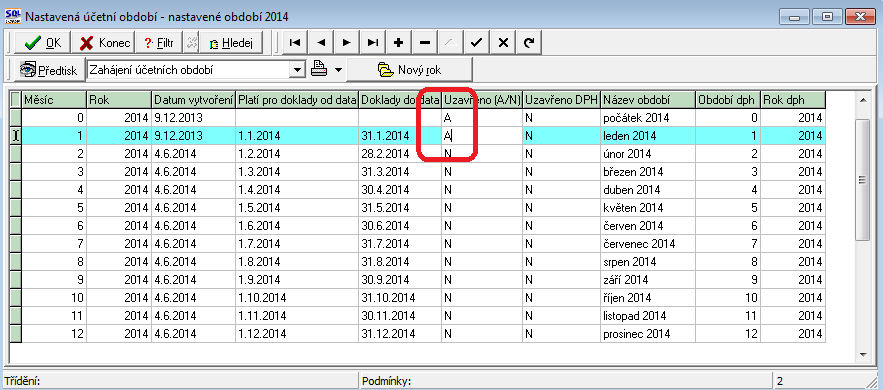This screenshot has width=883, height=390.
Task: Insert a new record with plus icon
Action: point(399,43)
